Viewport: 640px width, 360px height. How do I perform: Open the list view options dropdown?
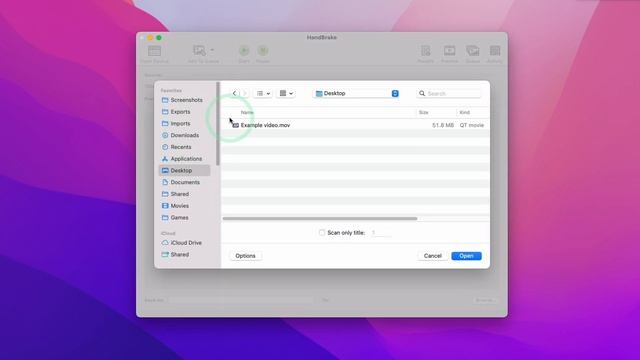point(263,93)
